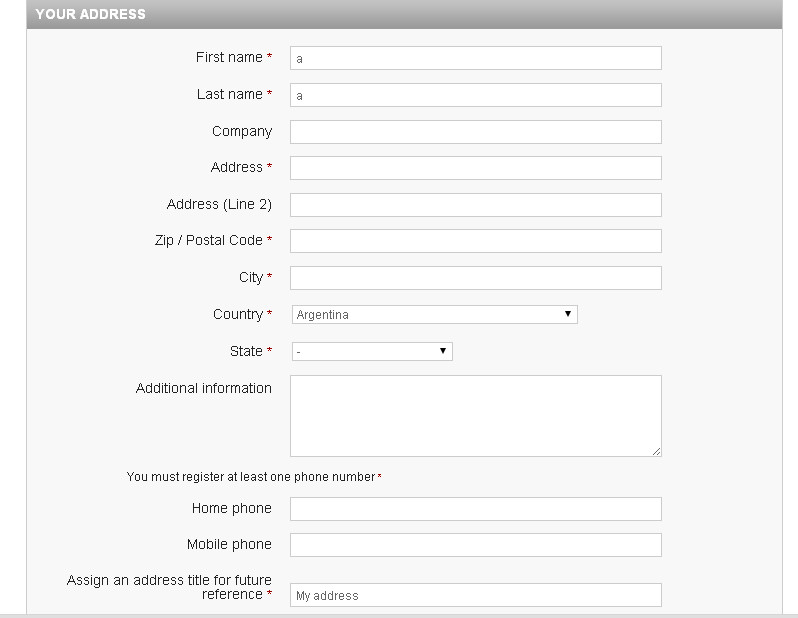Click the Mobile phone label
The width and height of the screenshot is (798, 618).
click(x=229, y=545)
